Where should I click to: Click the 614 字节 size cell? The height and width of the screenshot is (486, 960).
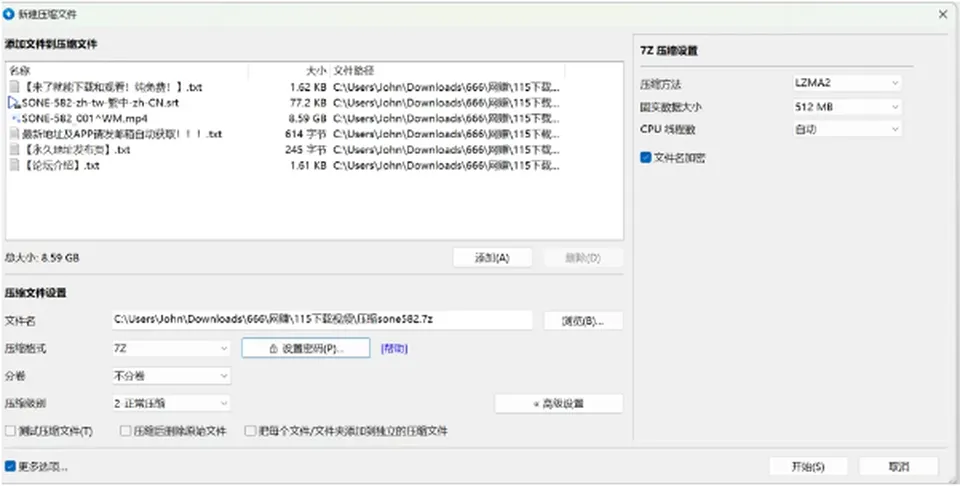pyautogui.click(x=306, y=134)
